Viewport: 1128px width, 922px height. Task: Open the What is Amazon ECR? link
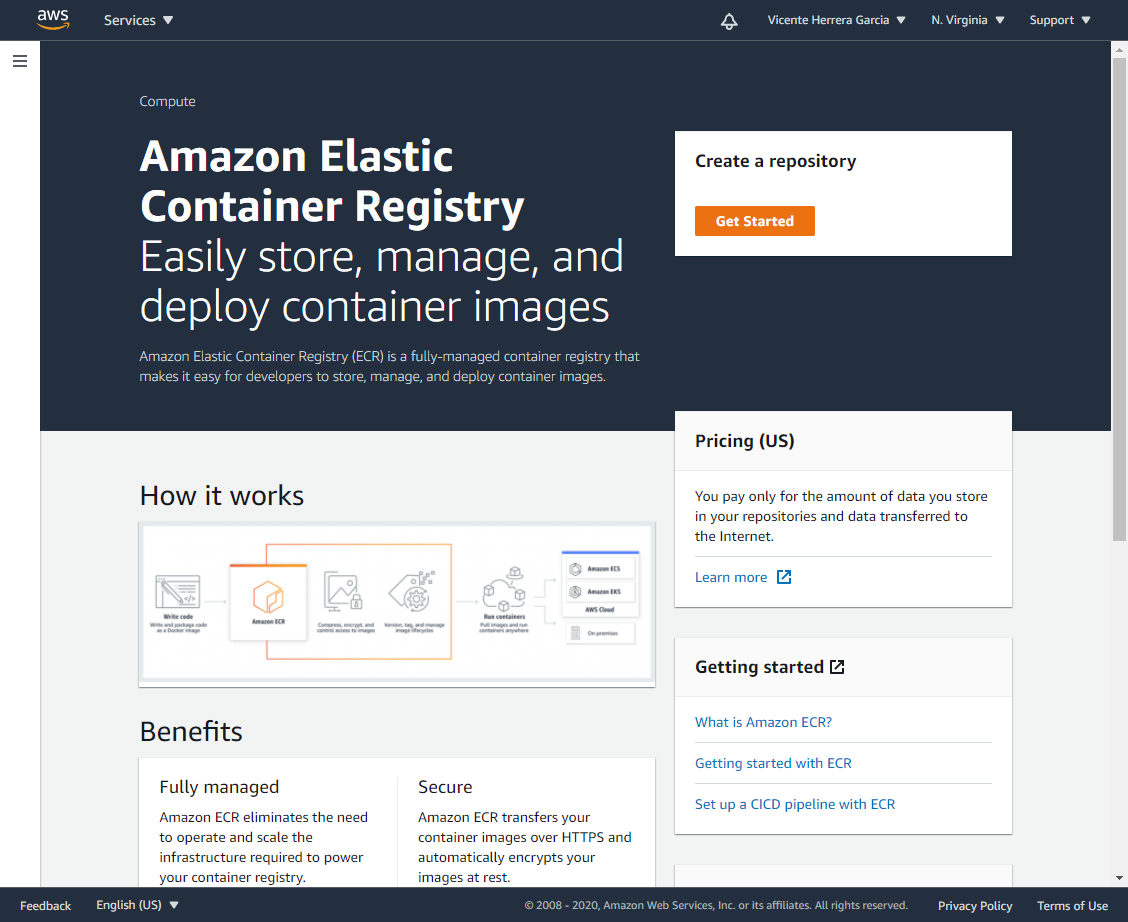(x=763, y=722)
